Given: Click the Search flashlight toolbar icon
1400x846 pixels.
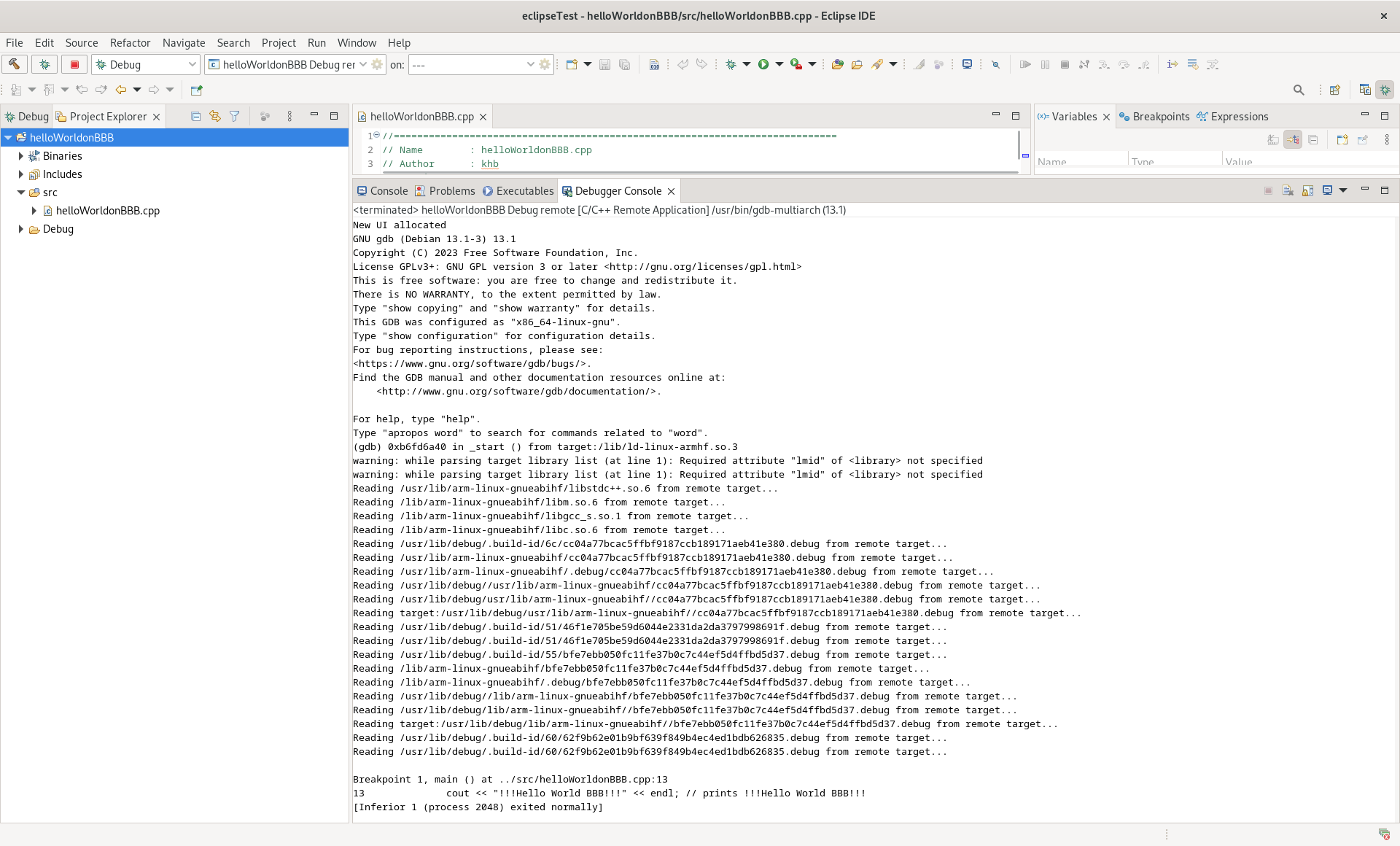Looking at the screenshot, I should pos(877,64).
